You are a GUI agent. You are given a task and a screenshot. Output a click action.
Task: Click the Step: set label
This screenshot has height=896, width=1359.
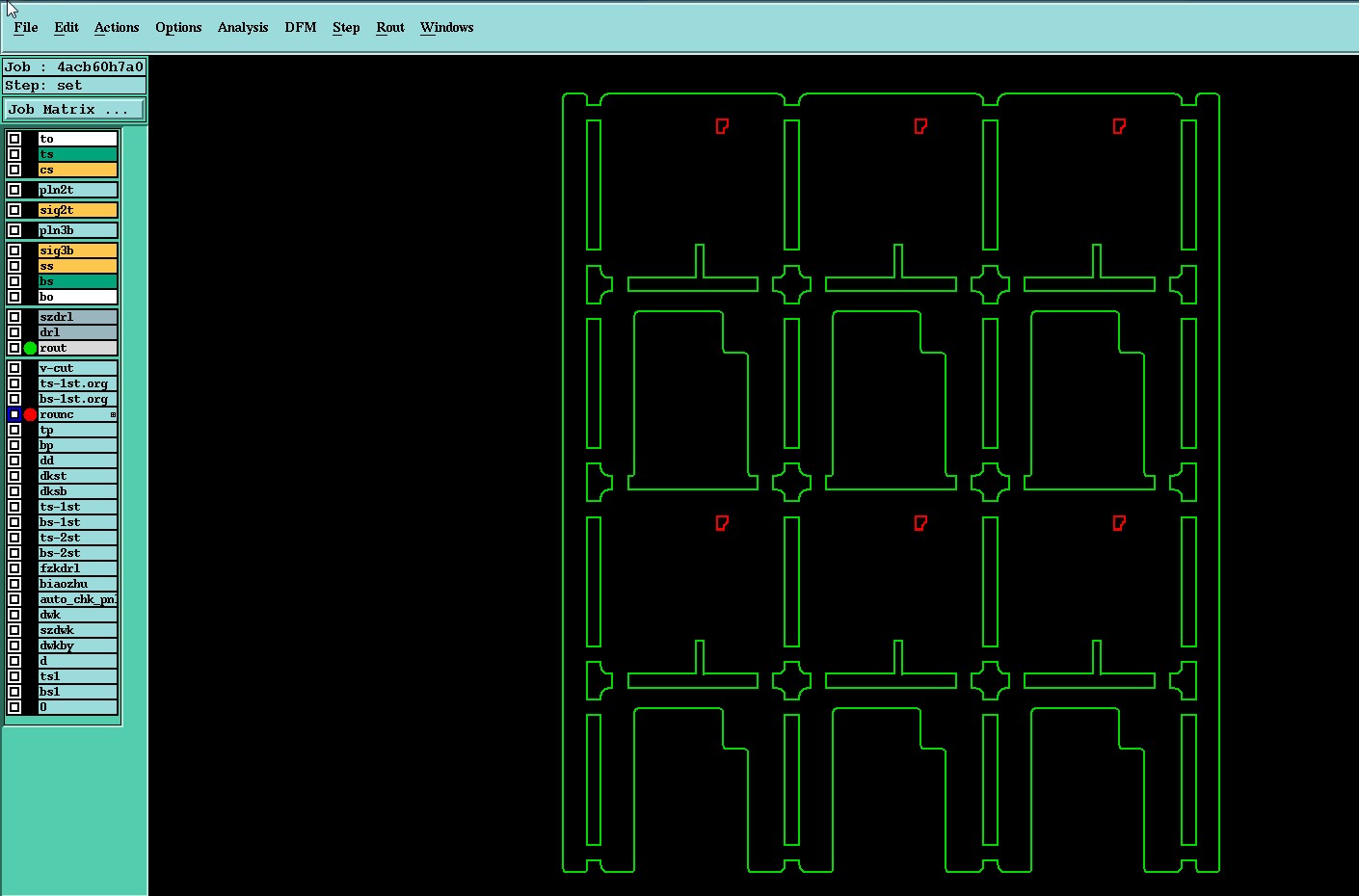74,85
